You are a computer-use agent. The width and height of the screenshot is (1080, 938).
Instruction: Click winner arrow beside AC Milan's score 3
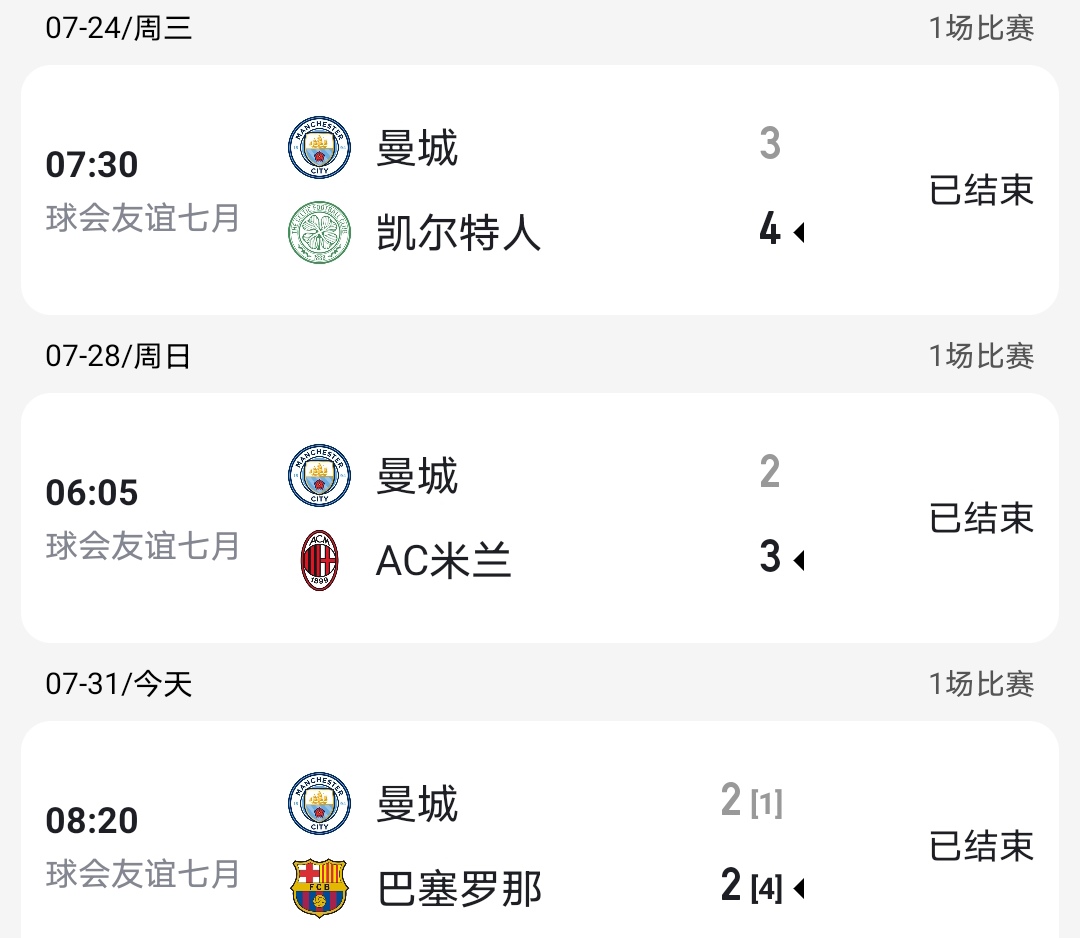coord(798,561)
